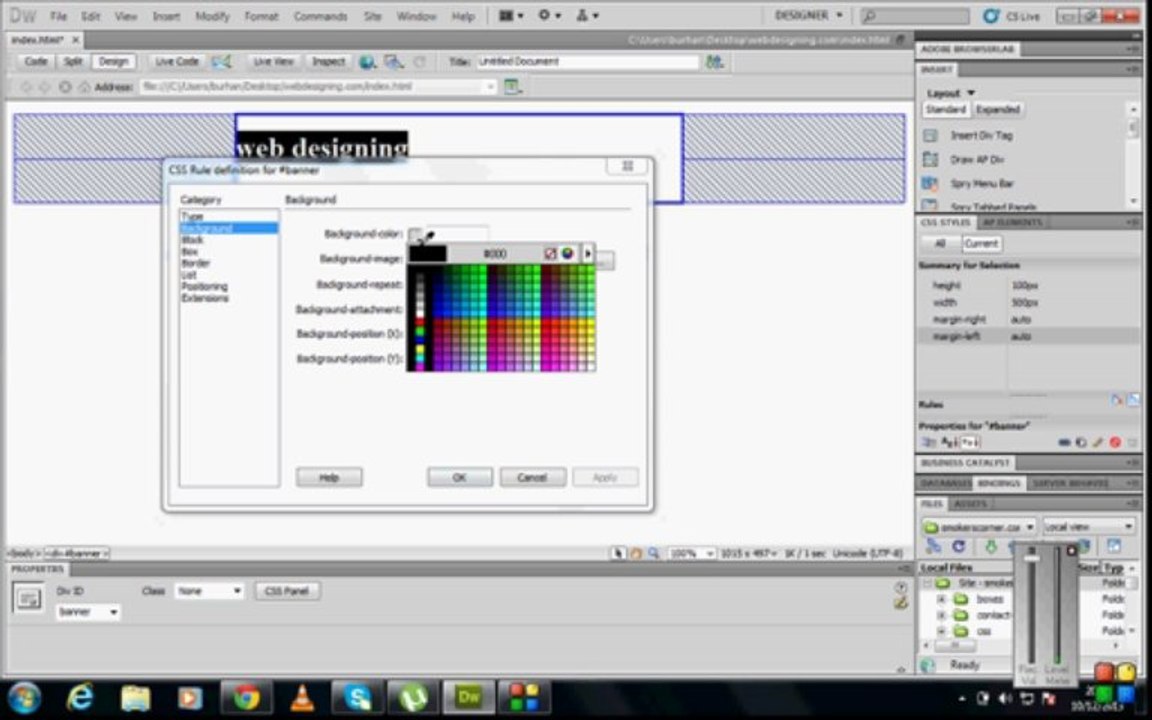Switch to Split view
Viewport: 1152px width, 720px height.
click(x=72, y=62)
